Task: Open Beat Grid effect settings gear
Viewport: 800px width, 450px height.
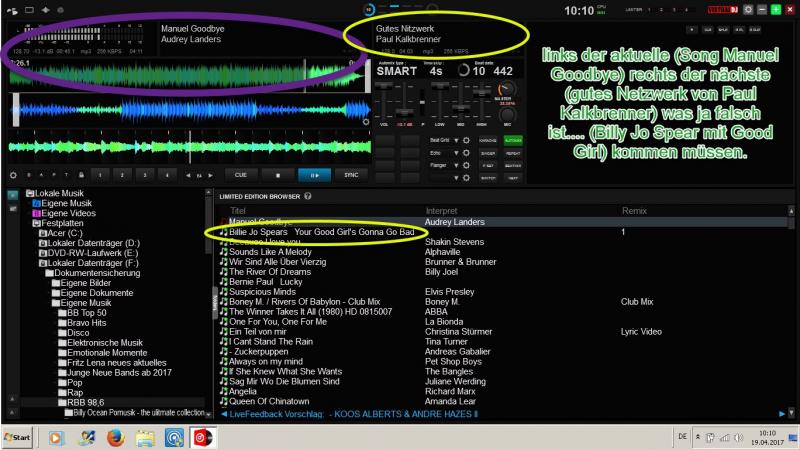Action: click(x=466, y=140)
